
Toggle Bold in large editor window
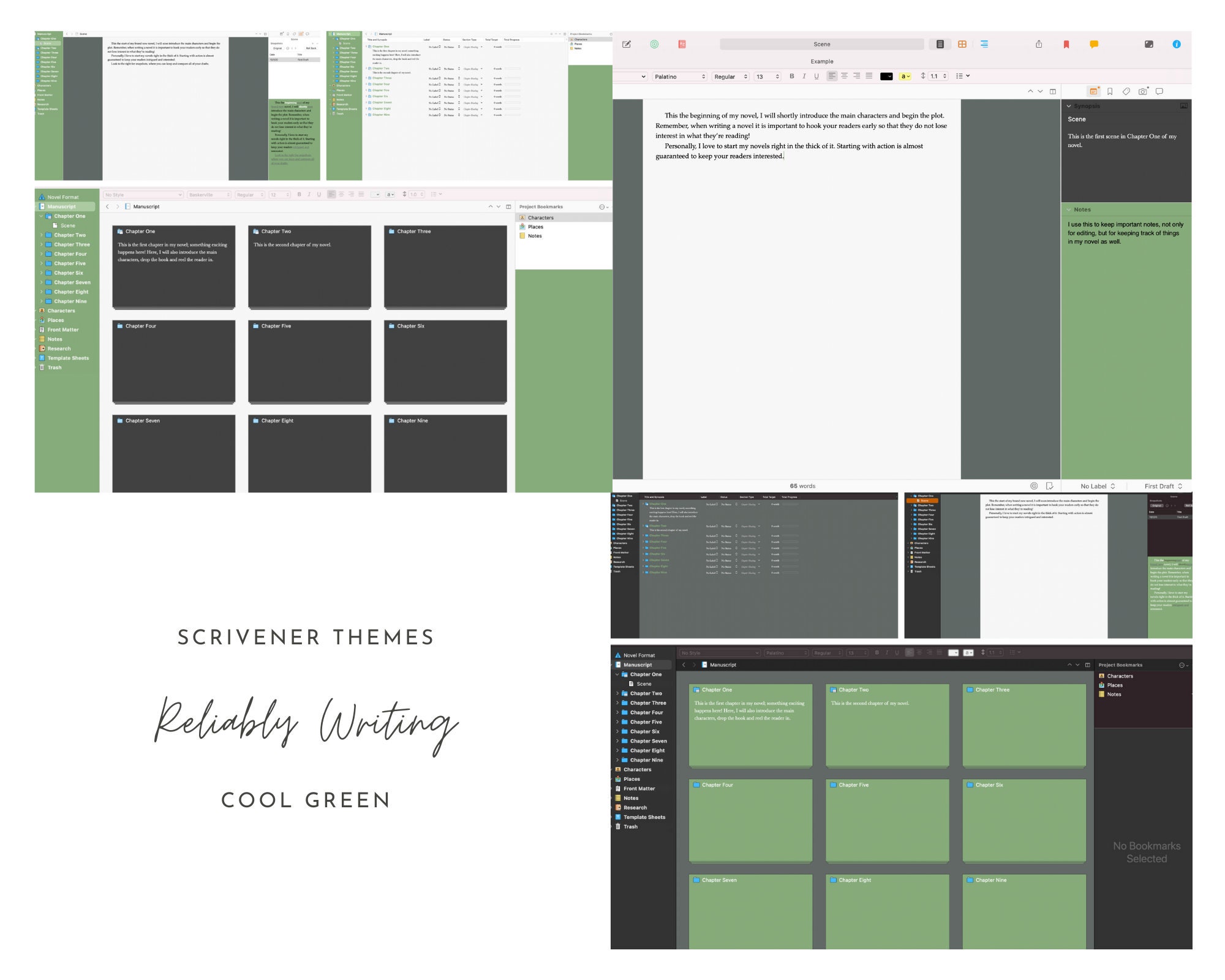pyautogui.click(x=792, y=76)
